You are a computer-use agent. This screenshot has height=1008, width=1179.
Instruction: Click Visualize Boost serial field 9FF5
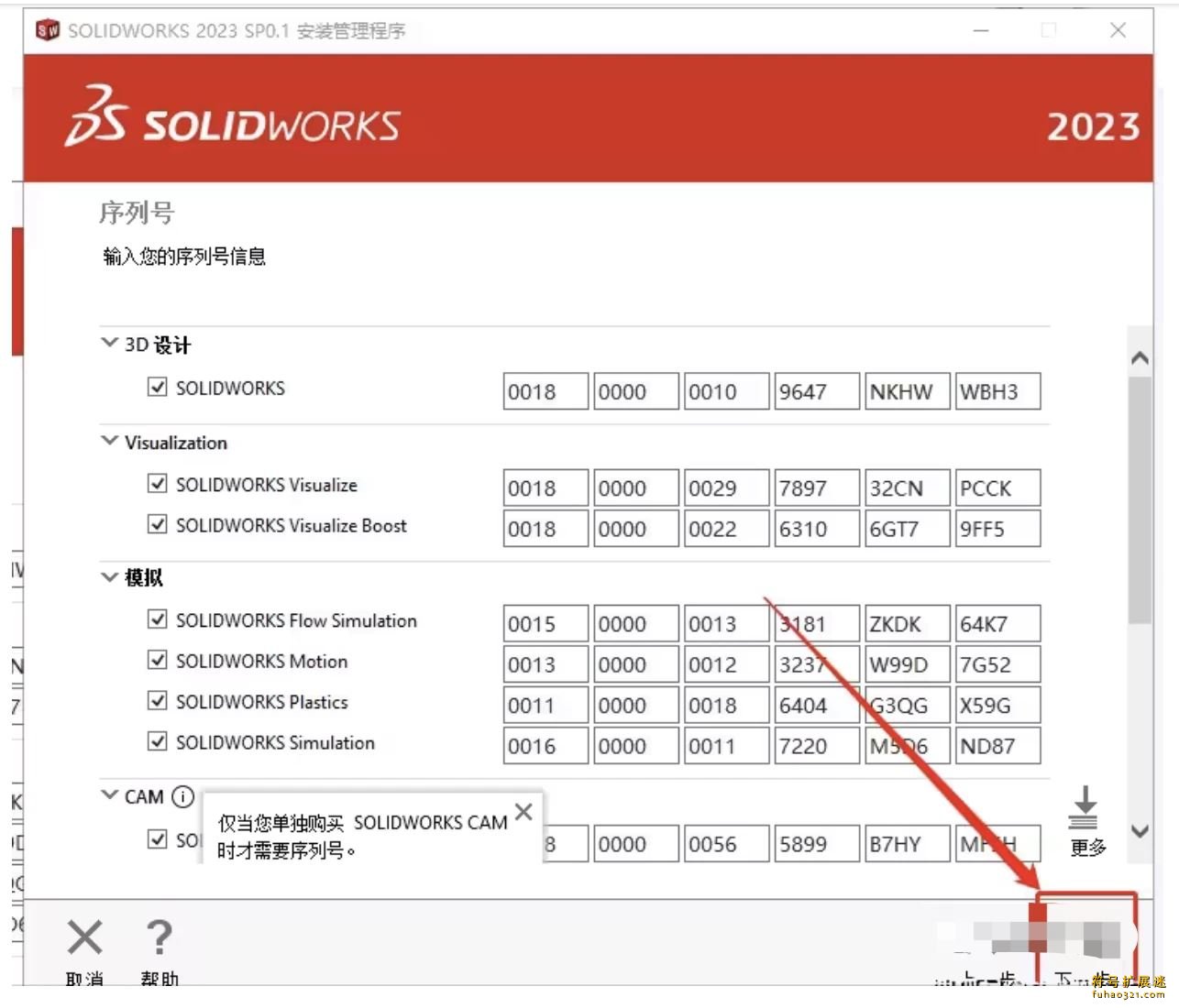pyautogui.click(x=997, y=529)
